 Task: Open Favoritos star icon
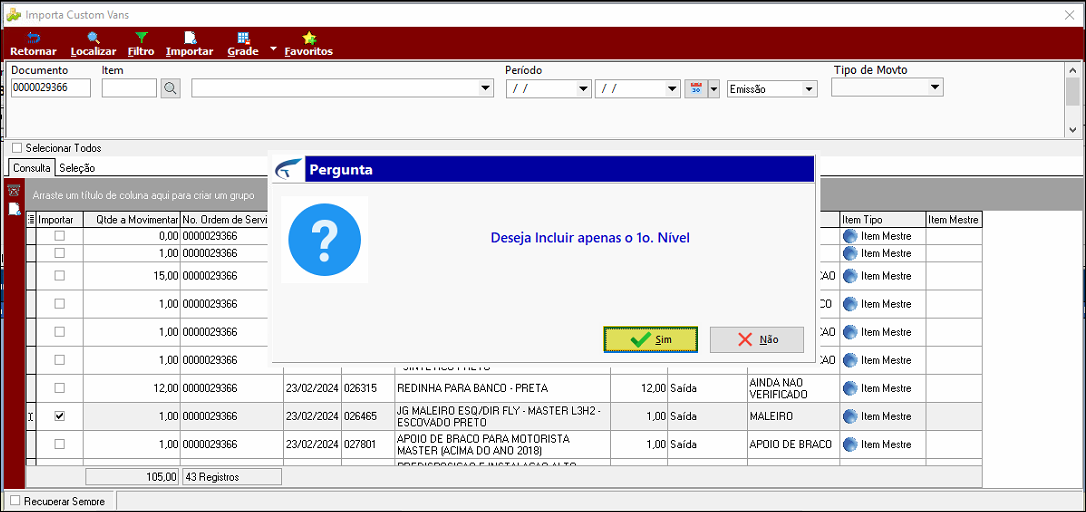click(309, 38)
